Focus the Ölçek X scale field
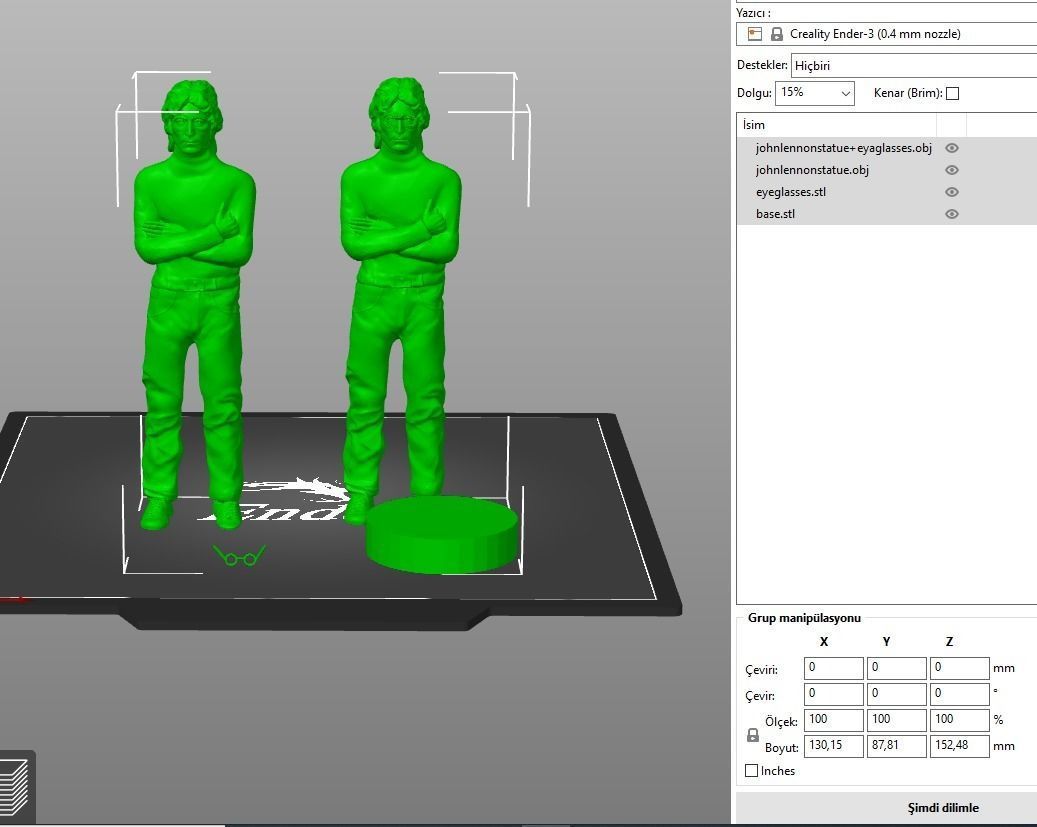Image resolution: width=1037 pixels, height=827 pixels. tap(833, 719)
